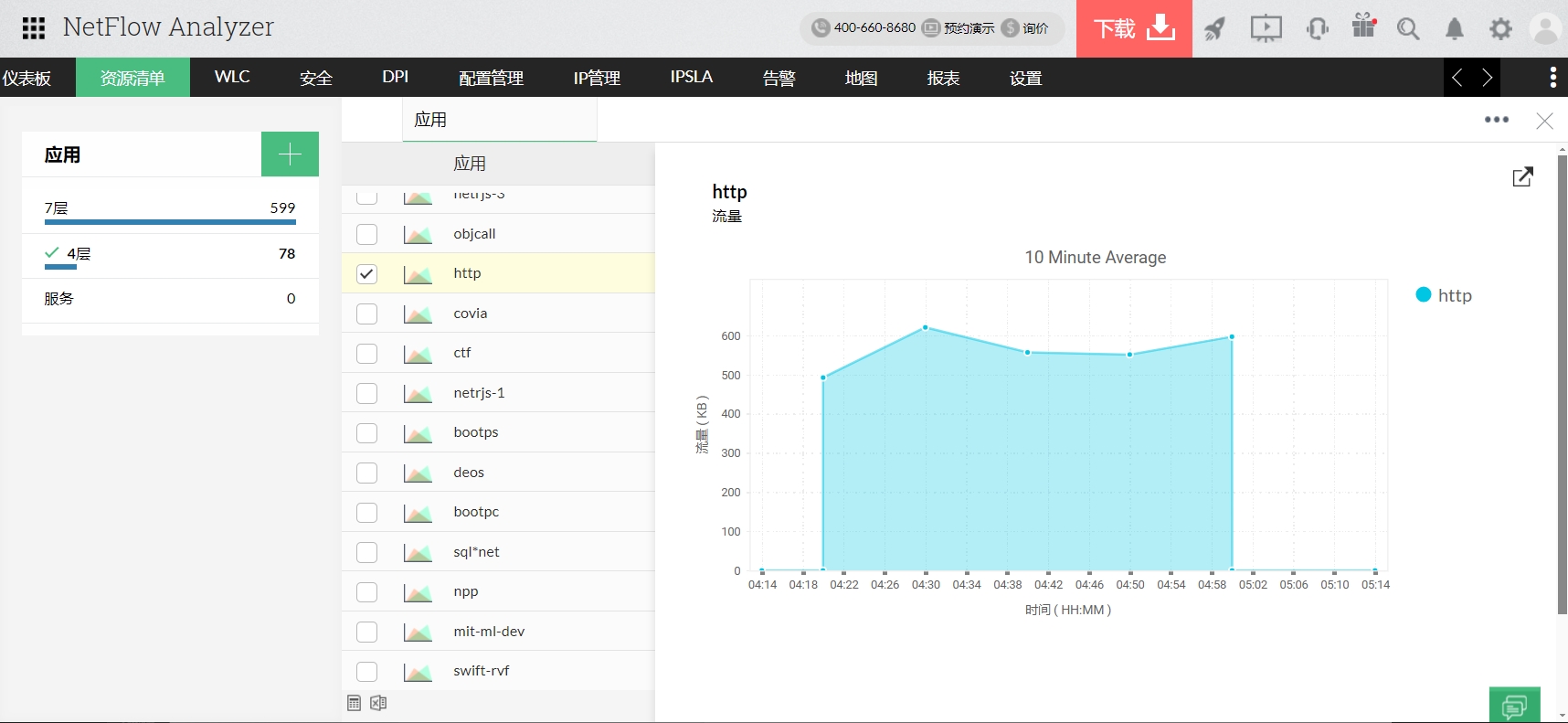The height and width of the screenshot is (723, 1568).
Task: Tick the bootps application checkbox
Action: click(366, 432)
